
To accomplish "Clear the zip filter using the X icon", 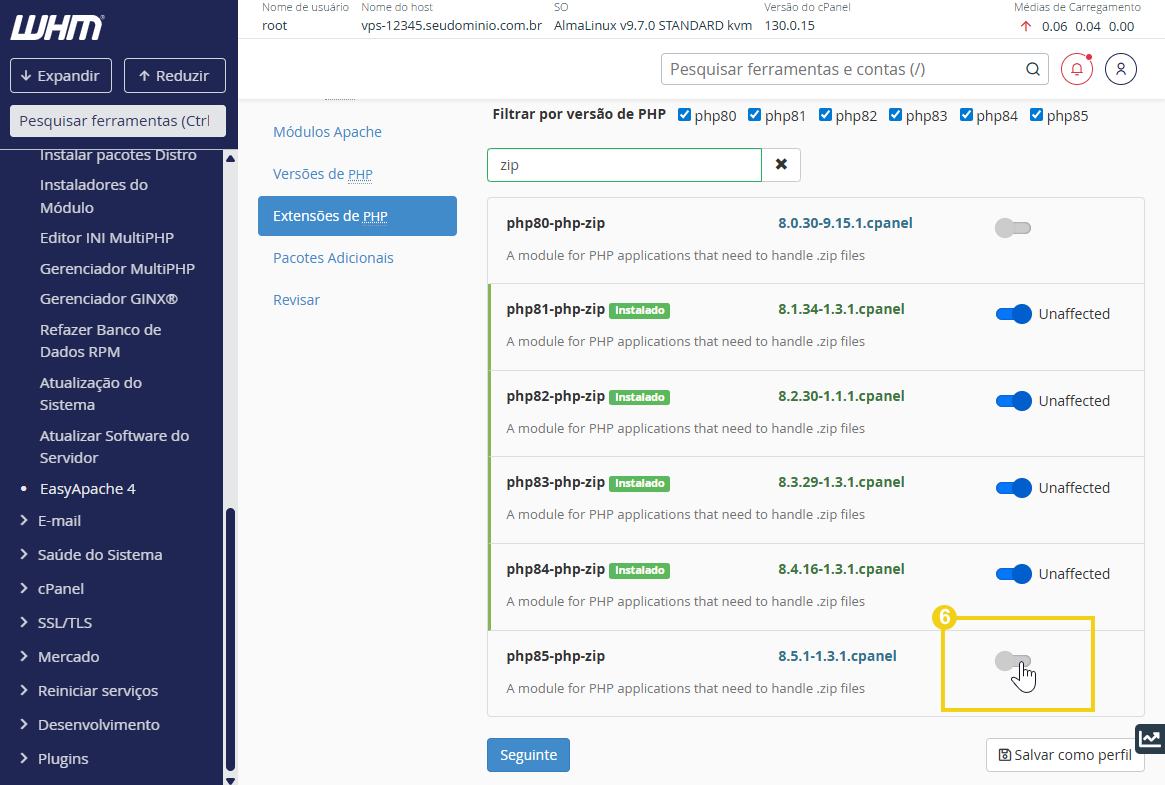I will [782, 163].
